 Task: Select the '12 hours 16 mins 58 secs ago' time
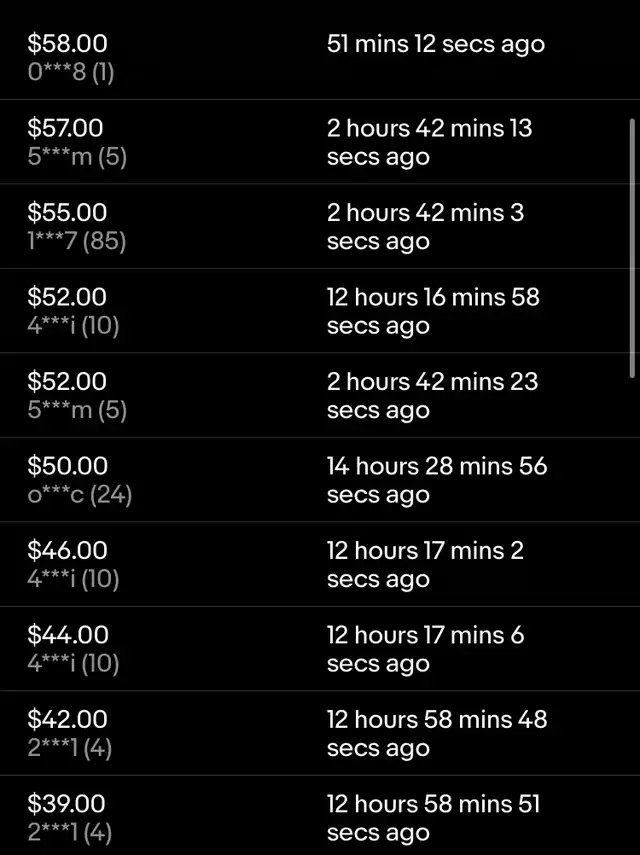pos(433,311)
